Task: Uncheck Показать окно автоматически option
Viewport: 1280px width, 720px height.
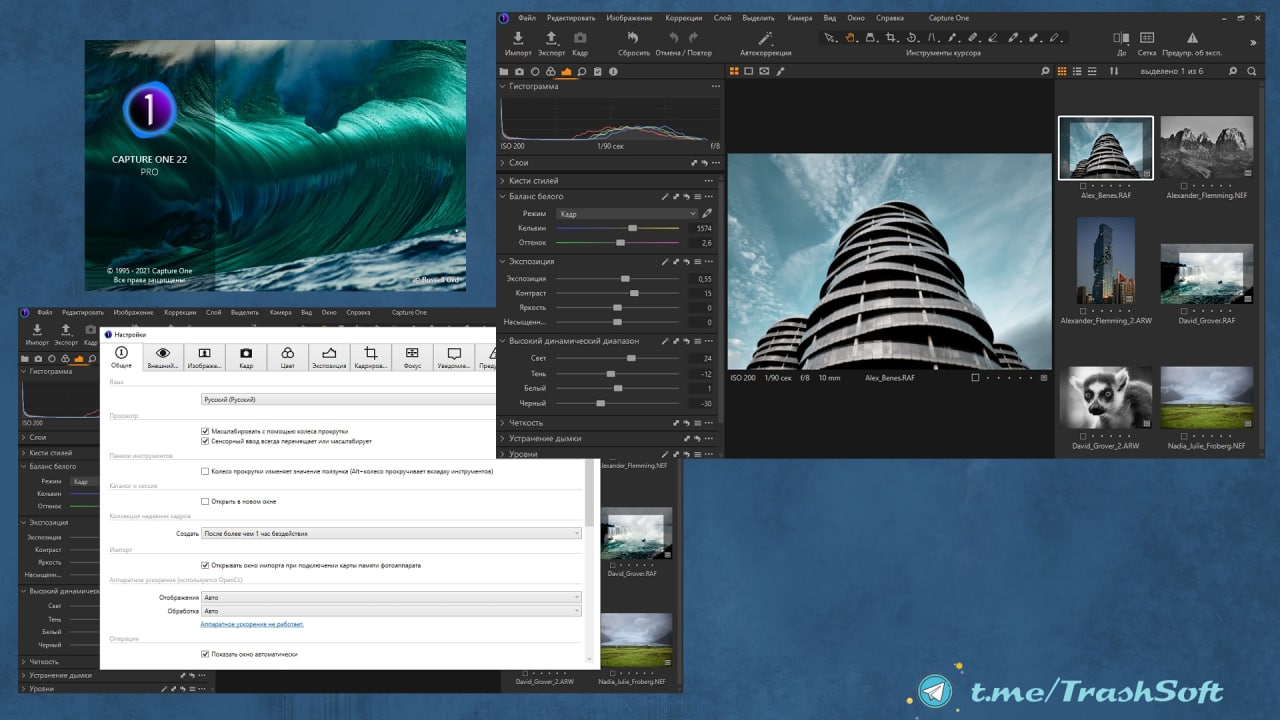Action: point(205,654)
